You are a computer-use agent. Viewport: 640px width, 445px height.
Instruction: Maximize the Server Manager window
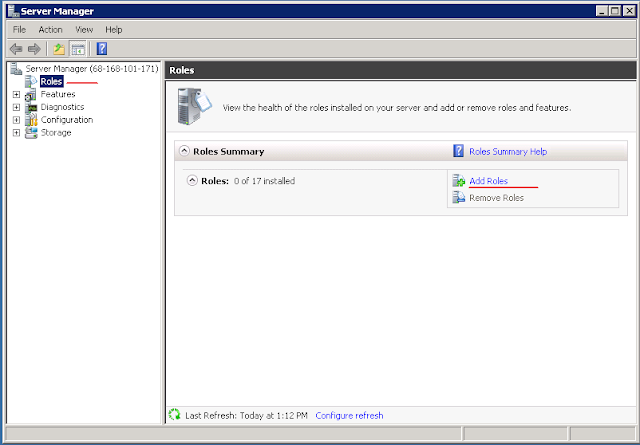point(615,11)
